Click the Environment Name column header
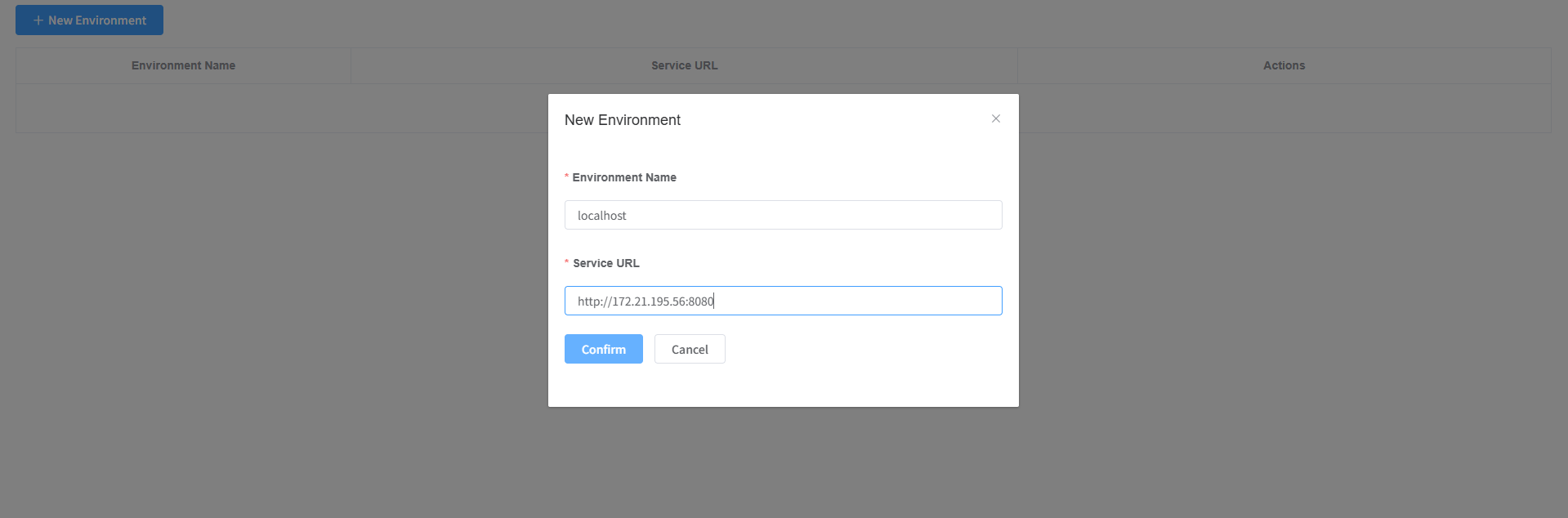Screen dimensions: 1568x518 [183, 65]
